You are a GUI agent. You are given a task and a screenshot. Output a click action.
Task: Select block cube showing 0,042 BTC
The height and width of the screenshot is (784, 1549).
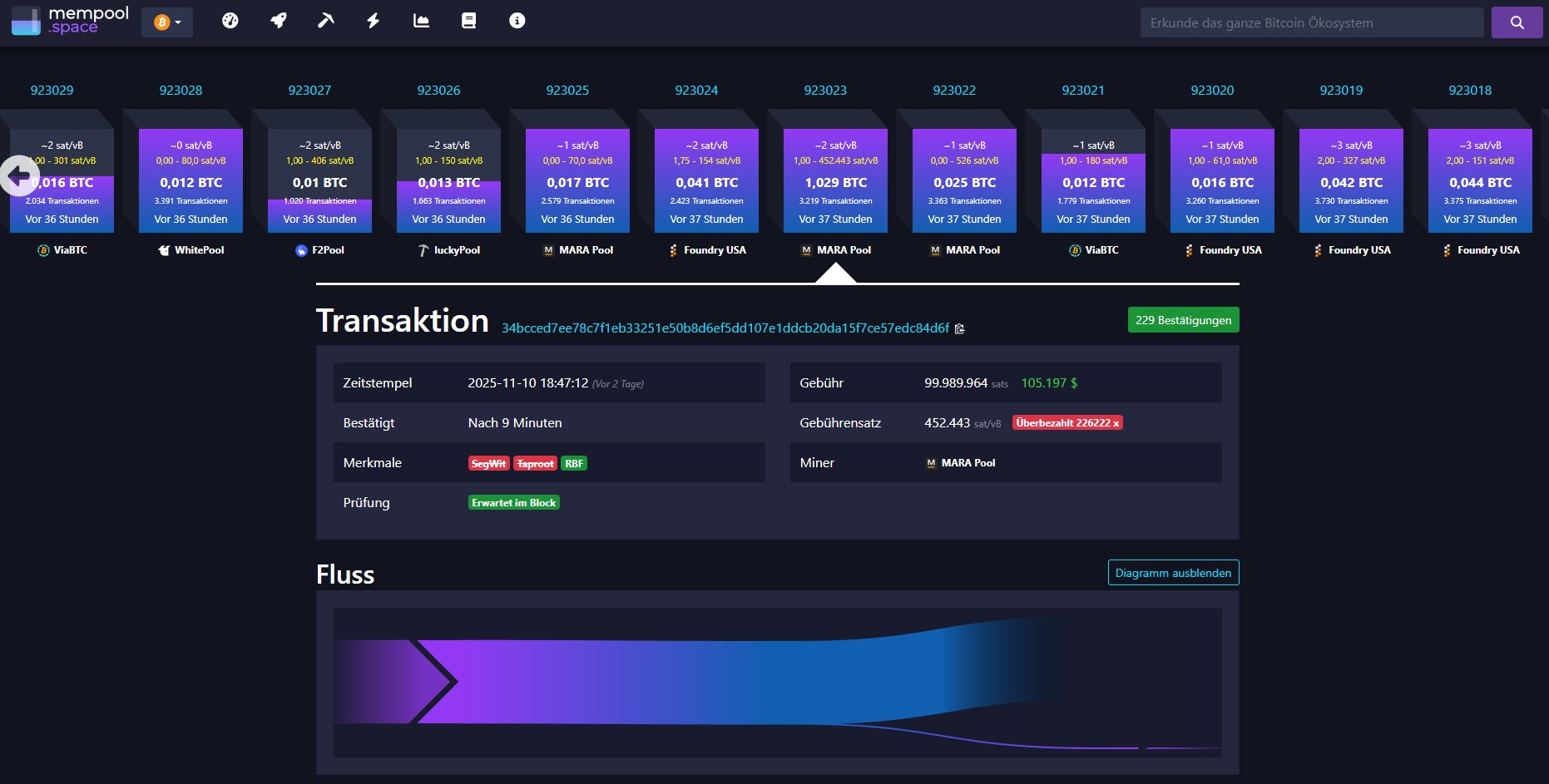click(1351, 180)
